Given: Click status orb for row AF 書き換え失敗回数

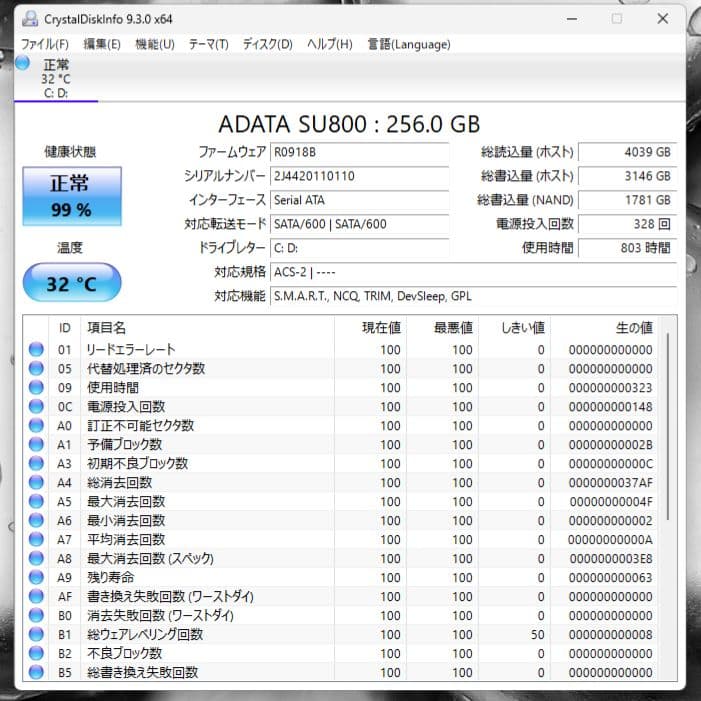Looking at the screenshot, I should [36, 596].
